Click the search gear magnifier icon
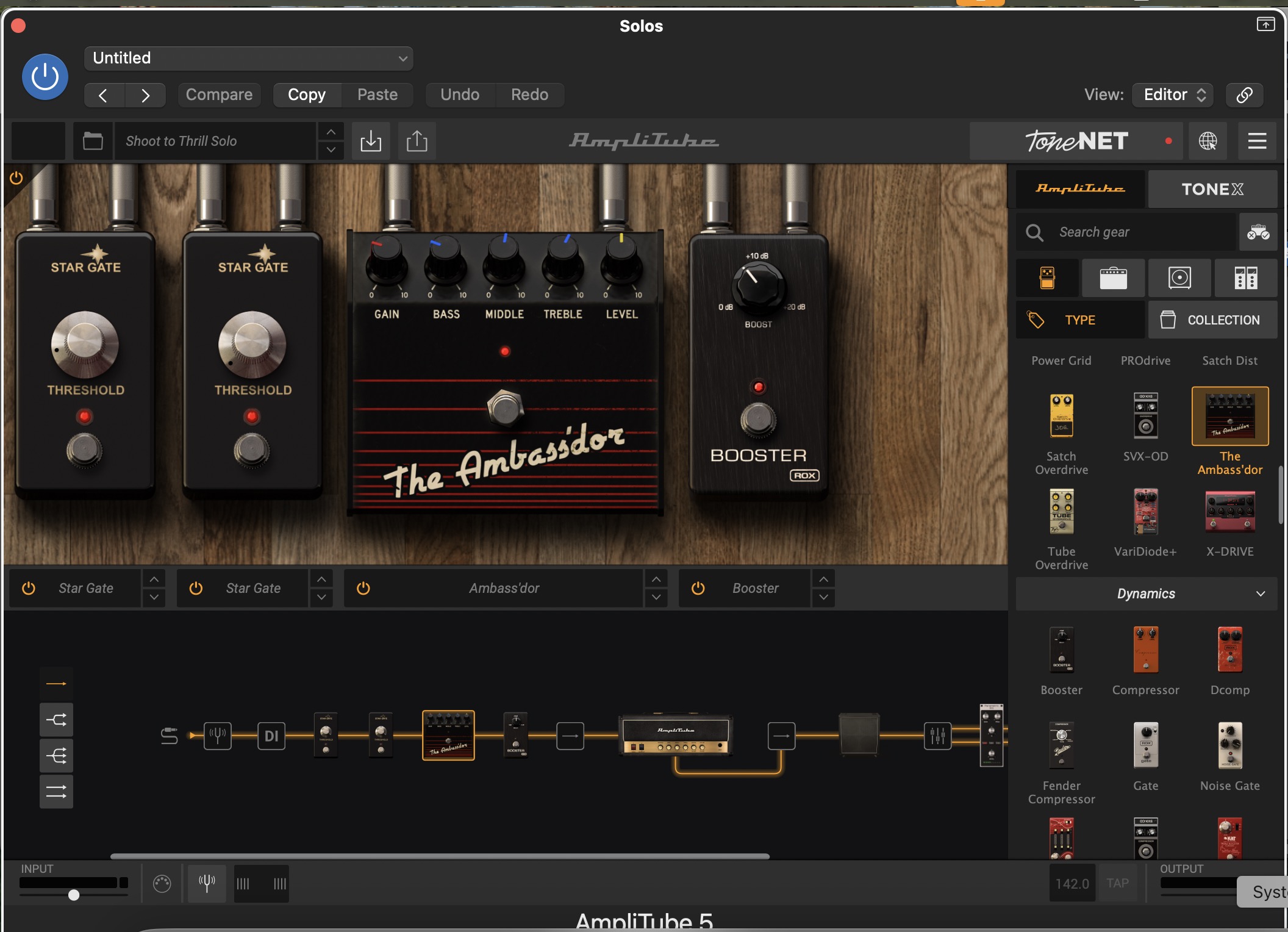The width and height of the screenshot is (1288, 932). point(1034,232)
